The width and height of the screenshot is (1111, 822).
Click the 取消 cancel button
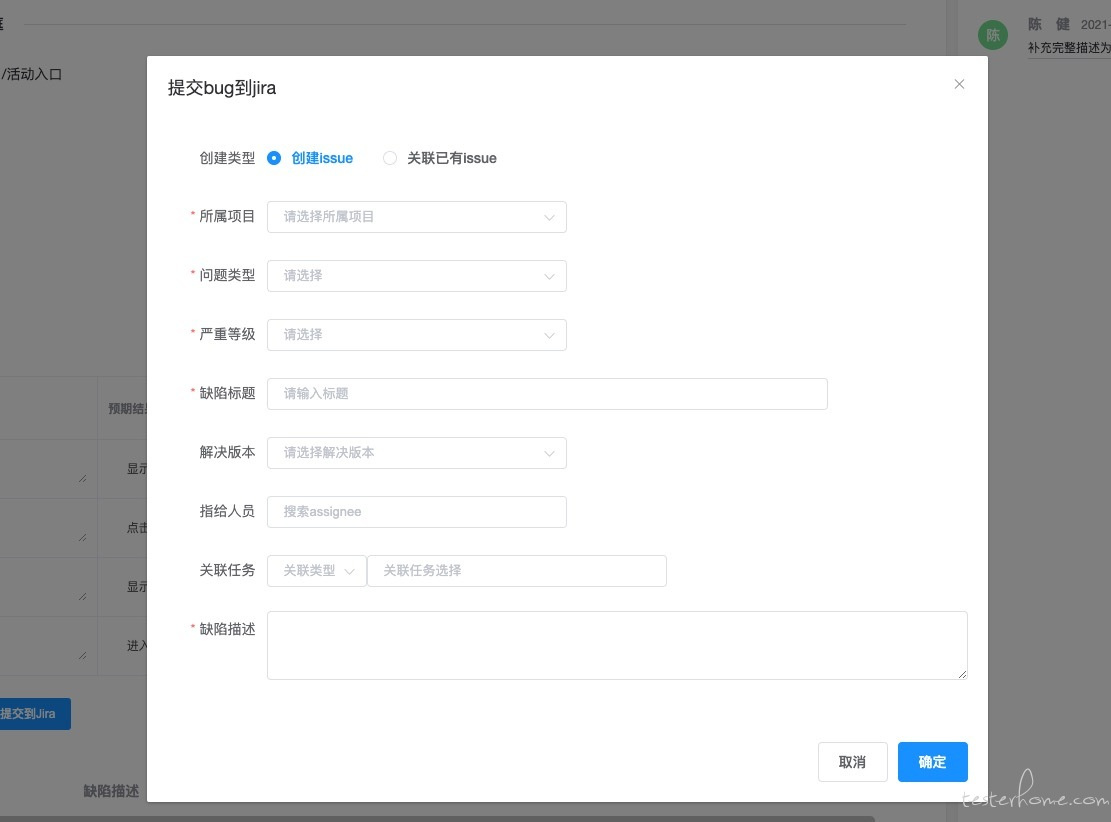coord(852,762)
